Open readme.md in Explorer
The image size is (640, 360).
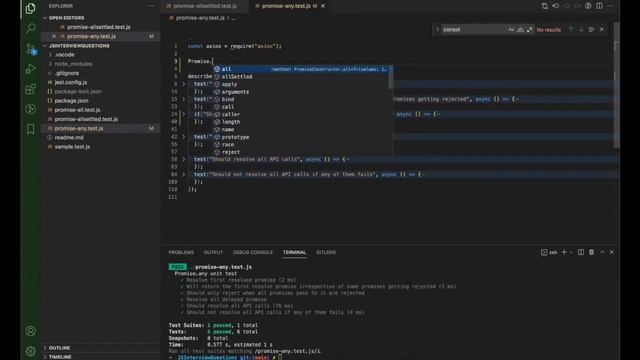click(x=69, y=138)
